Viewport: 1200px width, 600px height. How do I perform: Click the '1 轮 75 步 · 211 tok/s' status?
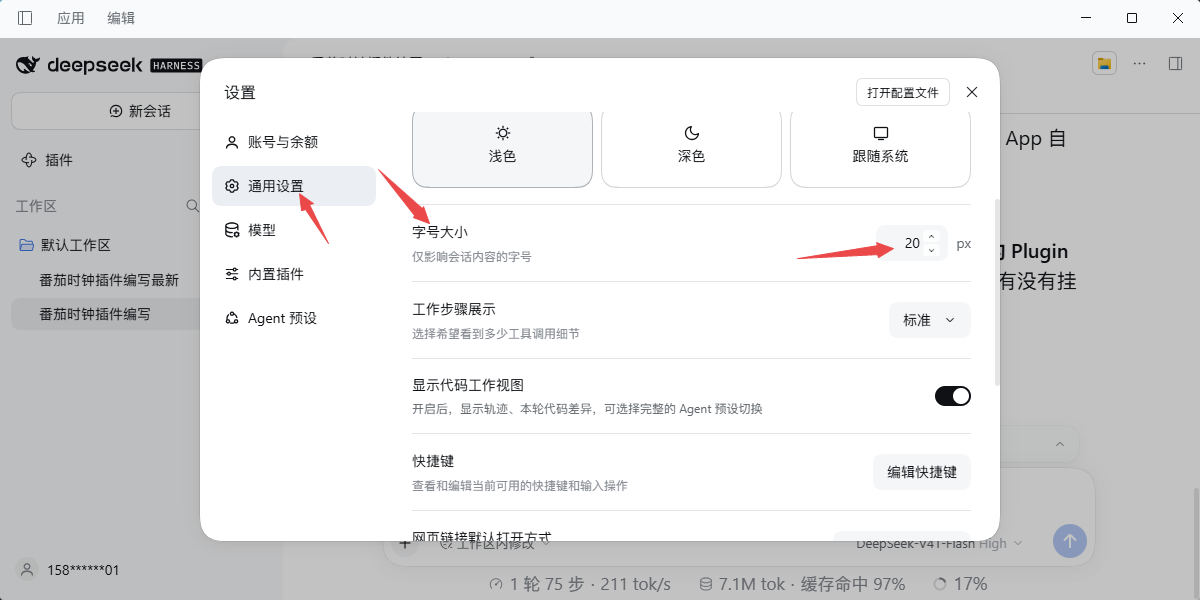click(580, 584)
